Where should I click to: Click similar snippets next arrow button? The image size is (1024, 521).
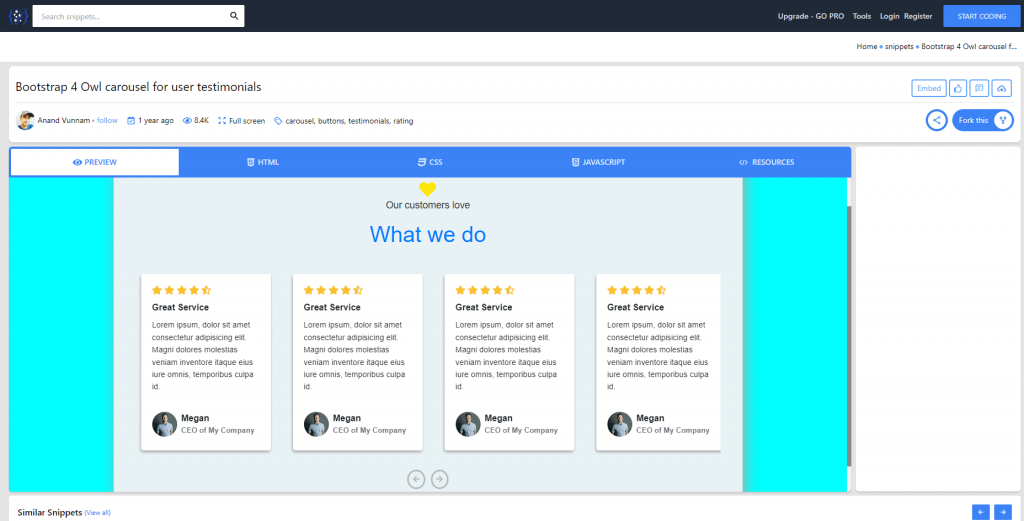[x=1003, y=512]
